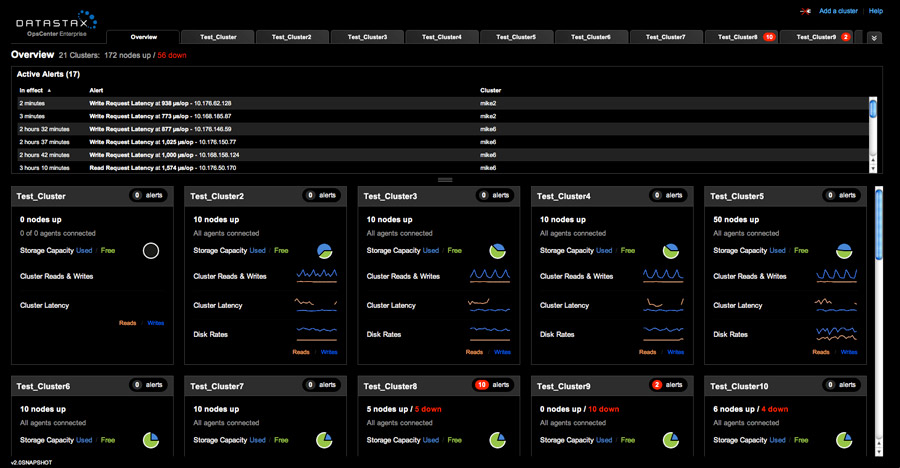Click the Test_Cluster2 storage pie chart
Screen dimensions: 900x468
coord(325,251)
